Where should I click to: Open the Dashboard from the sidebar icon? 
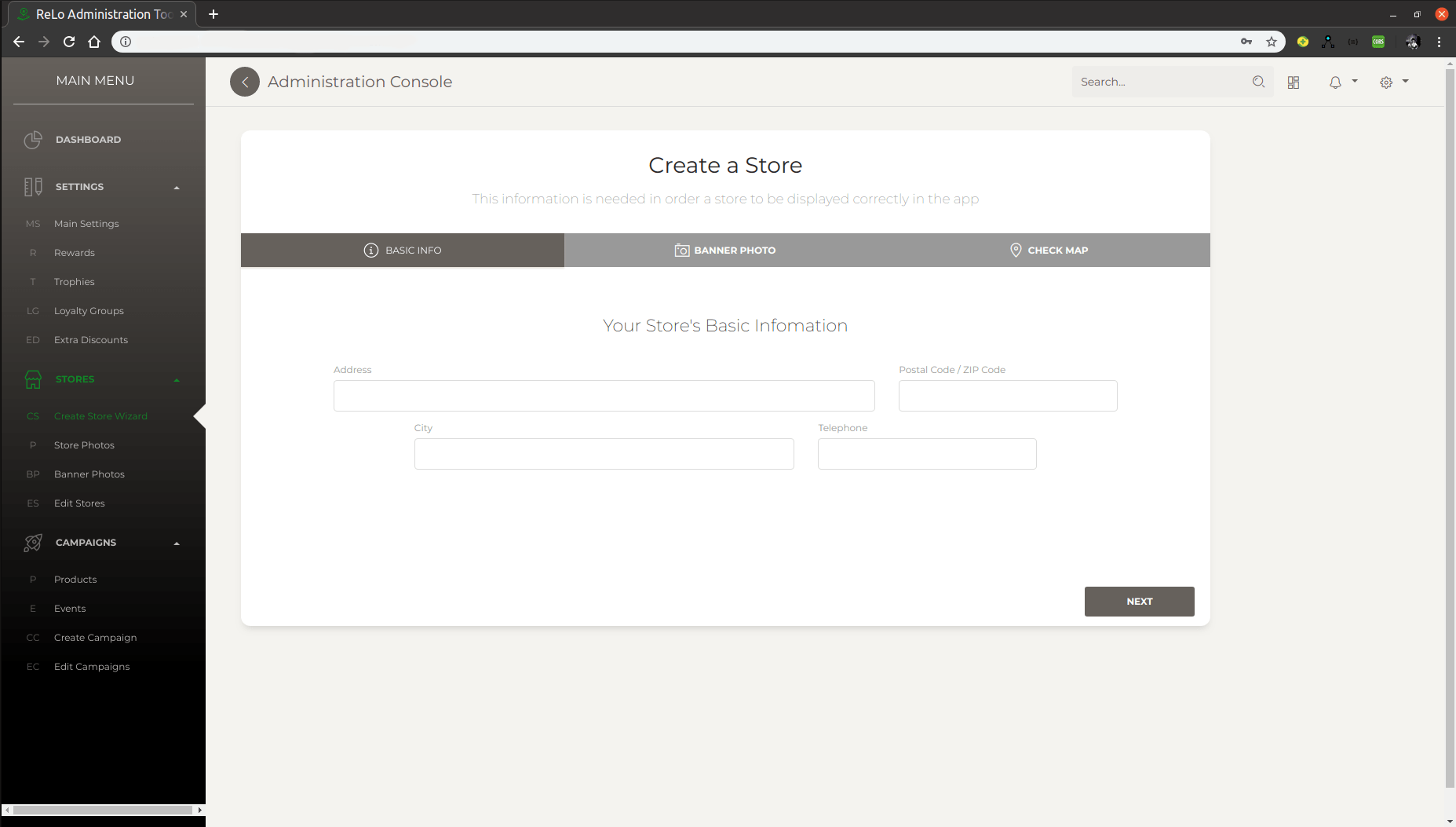tap(33, 140)
